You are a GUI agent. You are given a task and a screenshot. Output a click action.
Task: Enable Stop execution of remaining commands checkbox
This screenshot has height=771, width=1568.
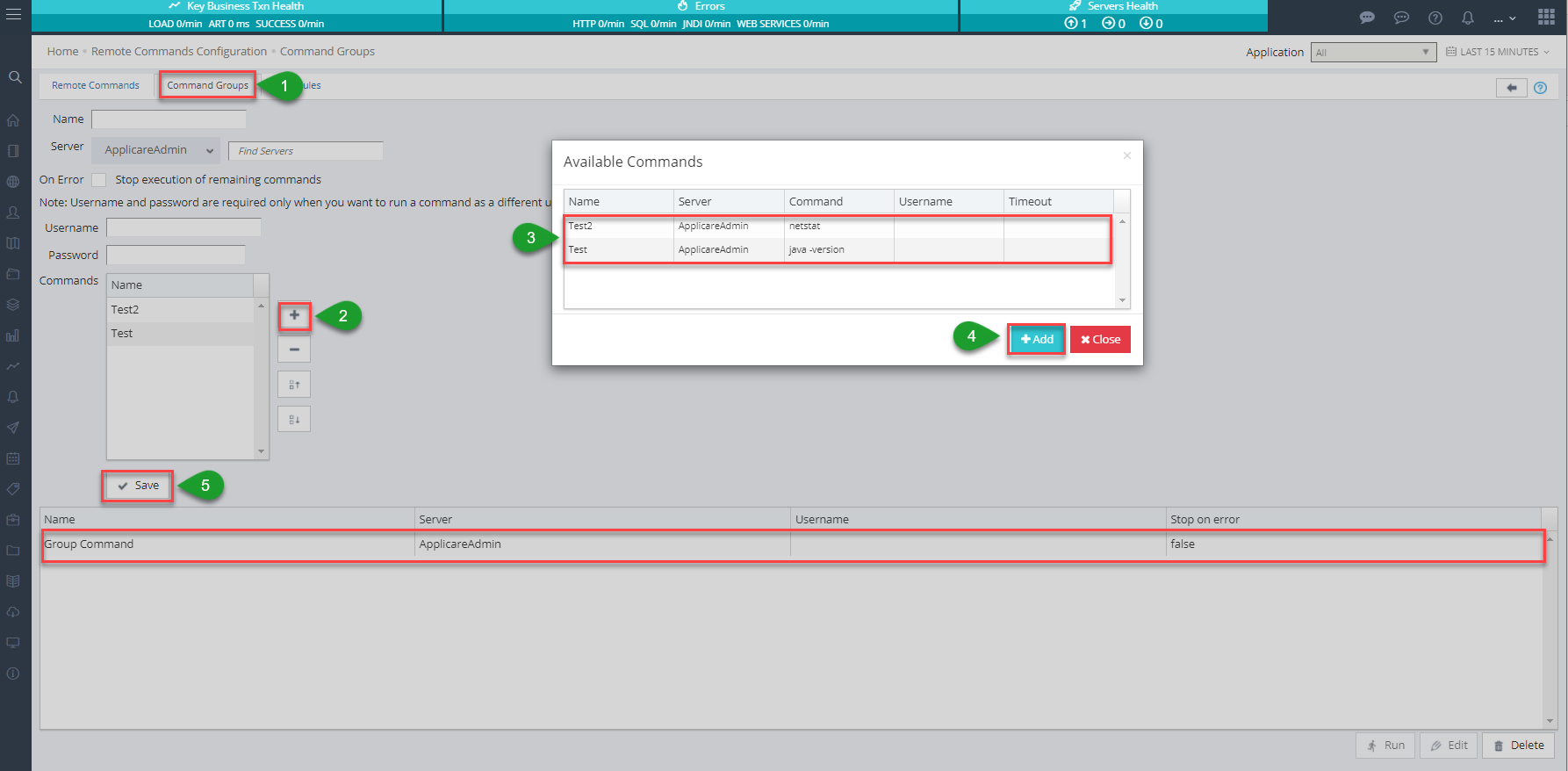pyautogui.click(x=99, y=180)
